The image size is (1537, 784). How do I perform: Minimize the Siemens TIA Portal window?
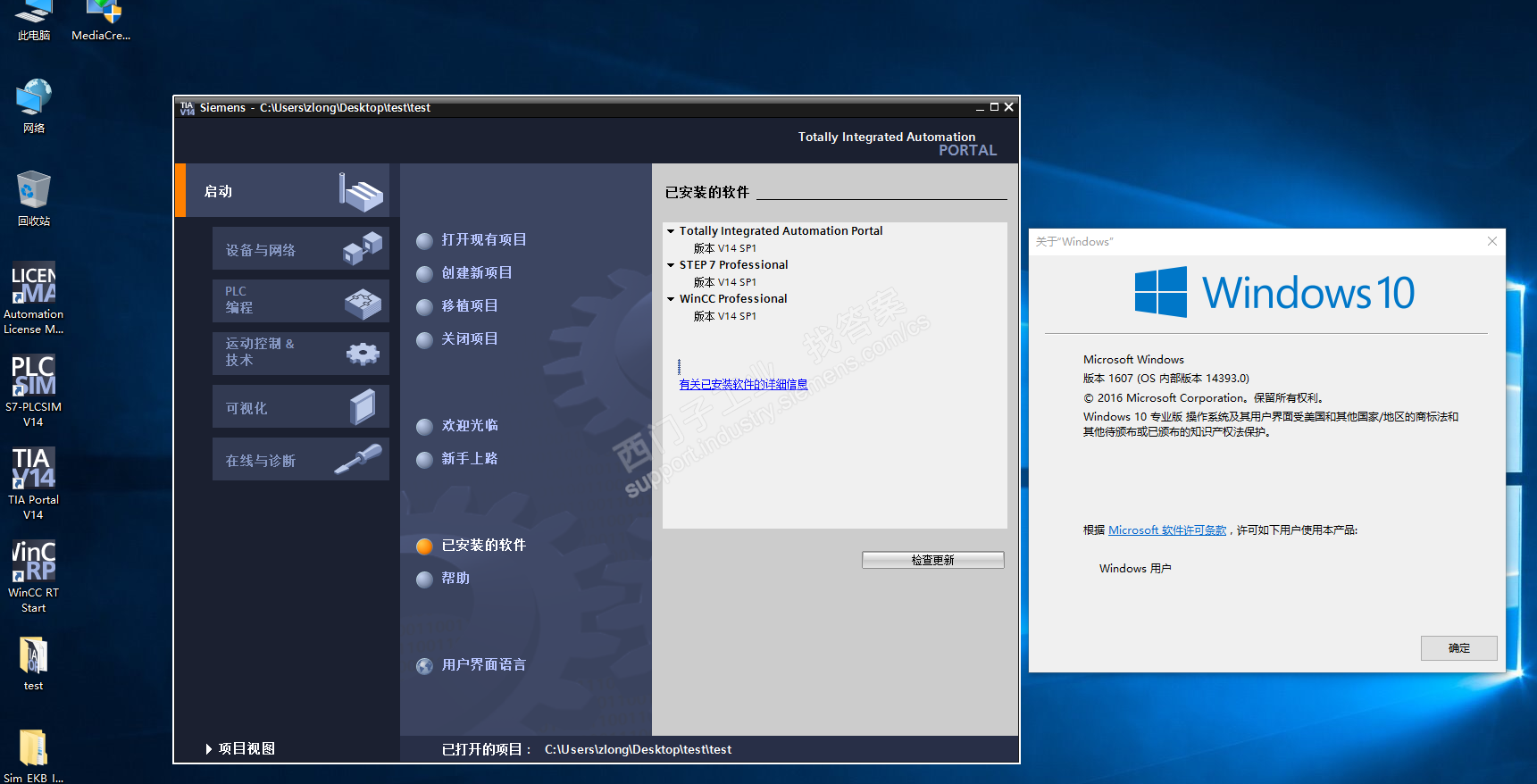click(x=980, y=107)
